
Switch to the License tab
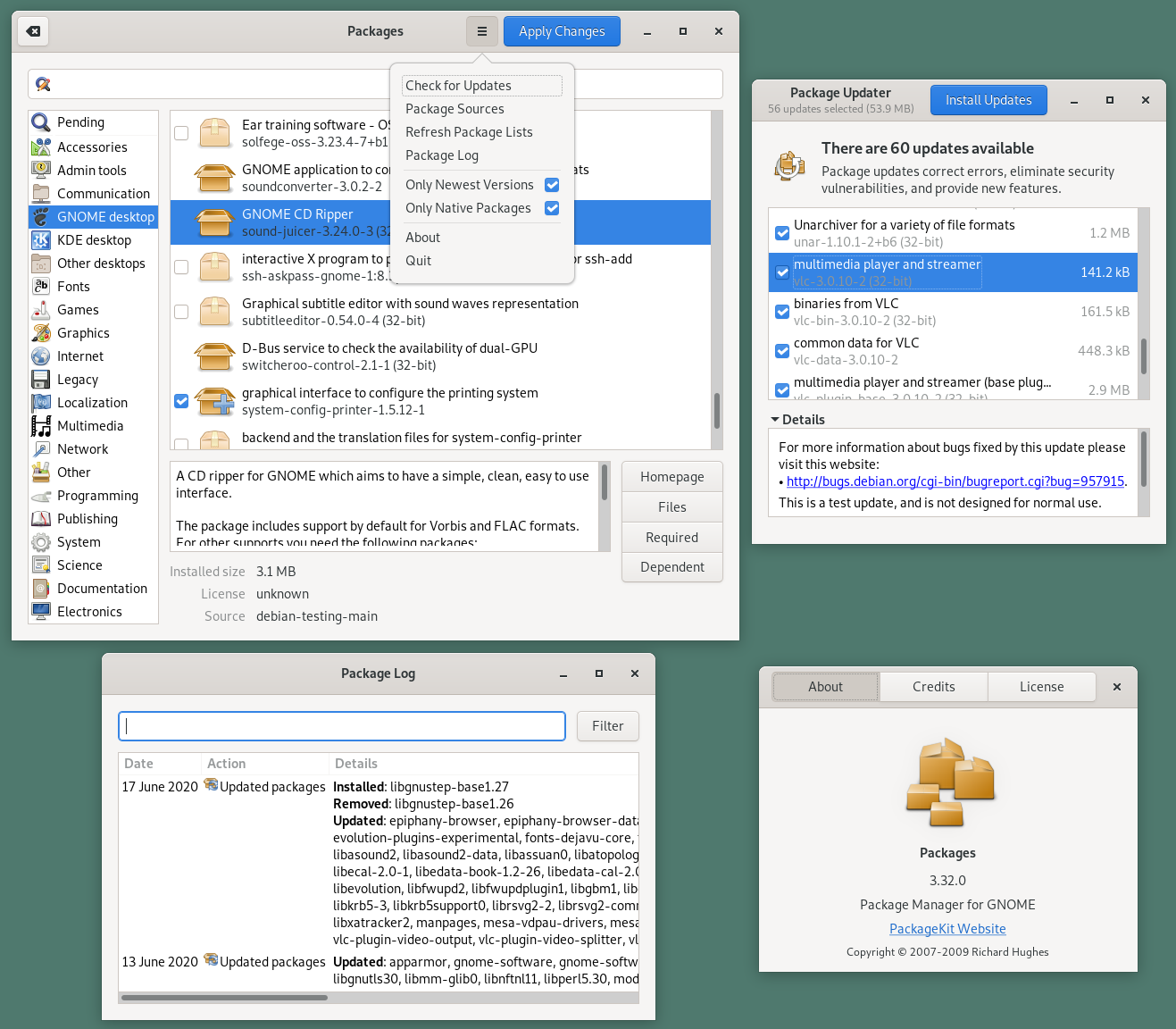[1041, 687]
